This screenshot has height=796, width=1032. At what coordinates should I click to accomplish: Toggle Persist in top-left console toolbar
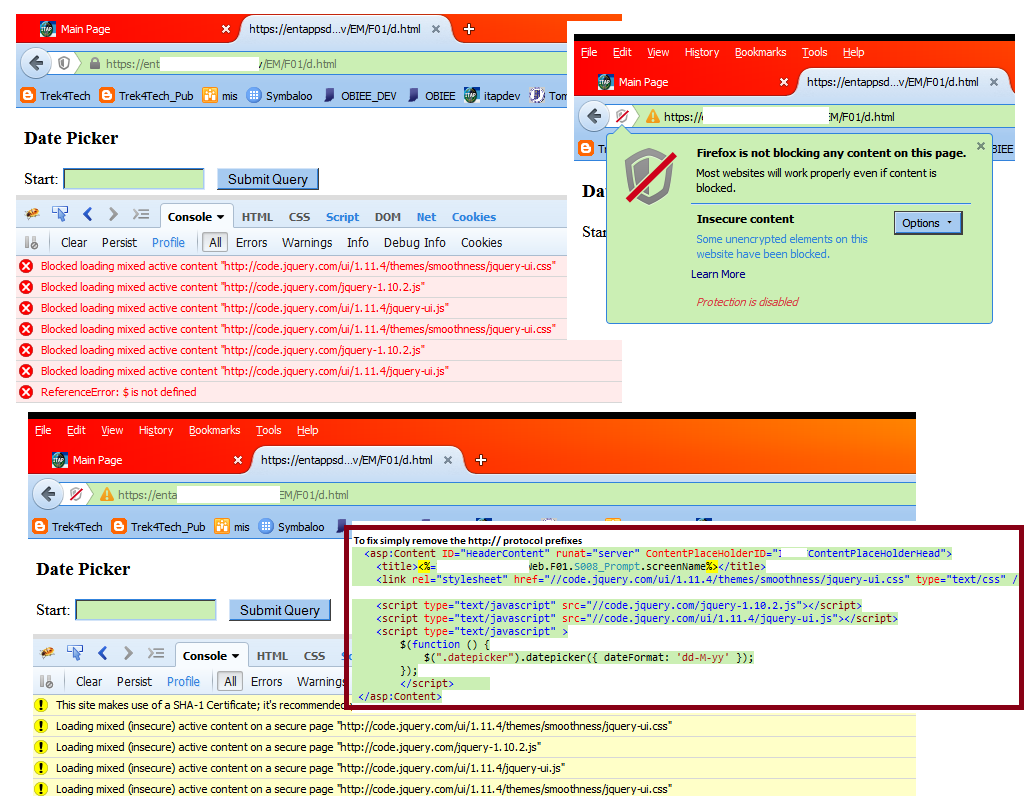[119, 243]
